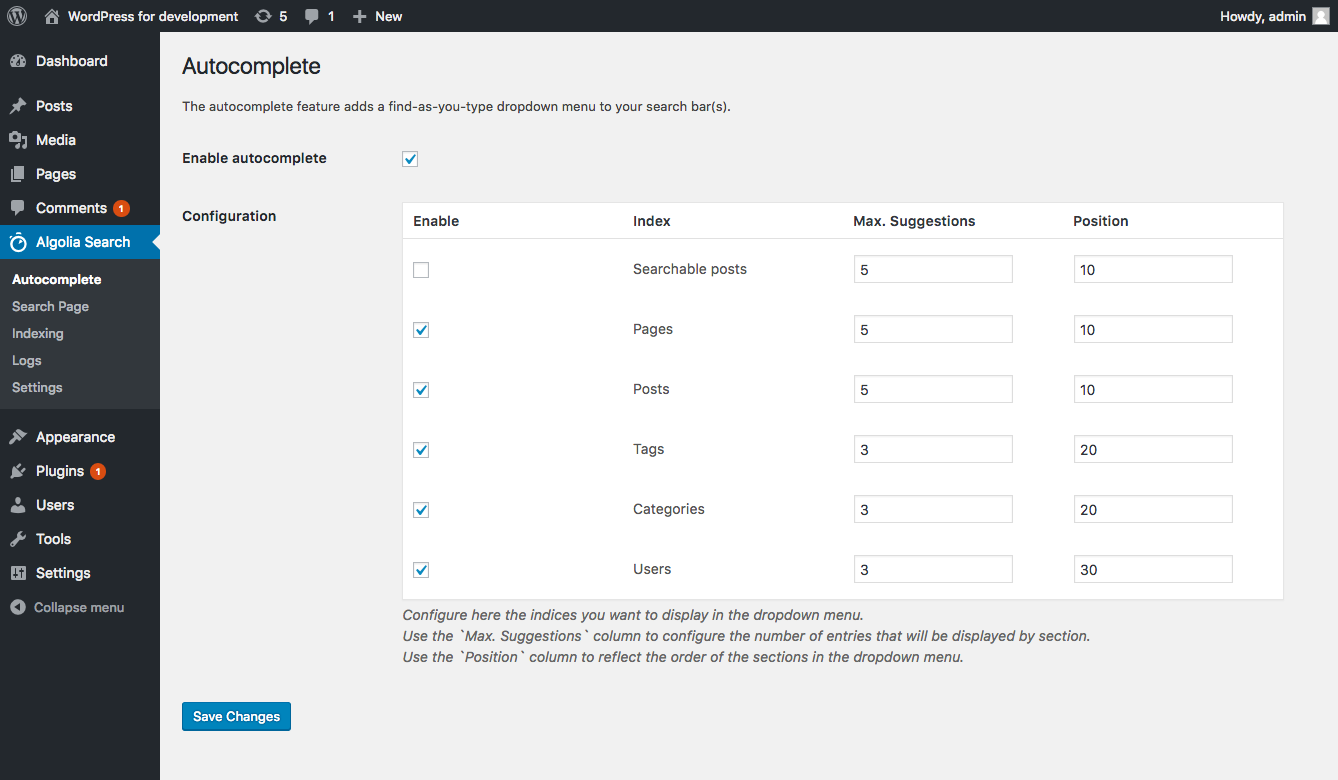Click the Max. Suggestions column header

[x=914, y=221]
